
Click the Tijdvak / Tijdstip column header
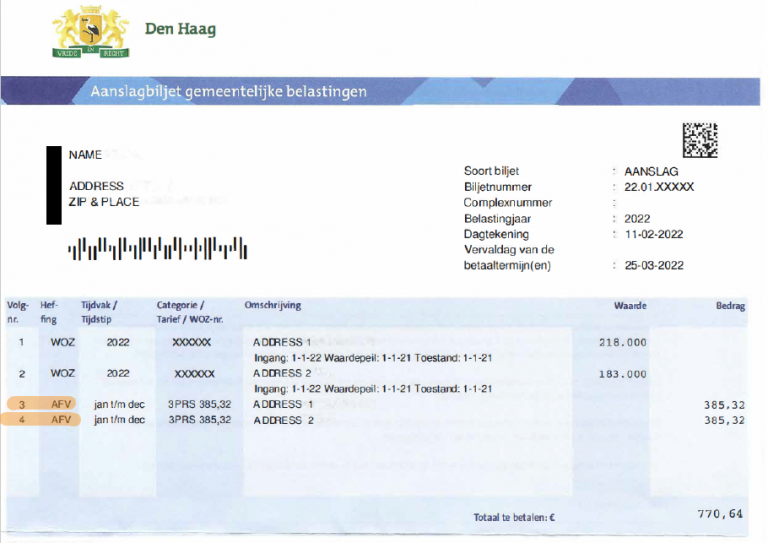click(99, 312)
